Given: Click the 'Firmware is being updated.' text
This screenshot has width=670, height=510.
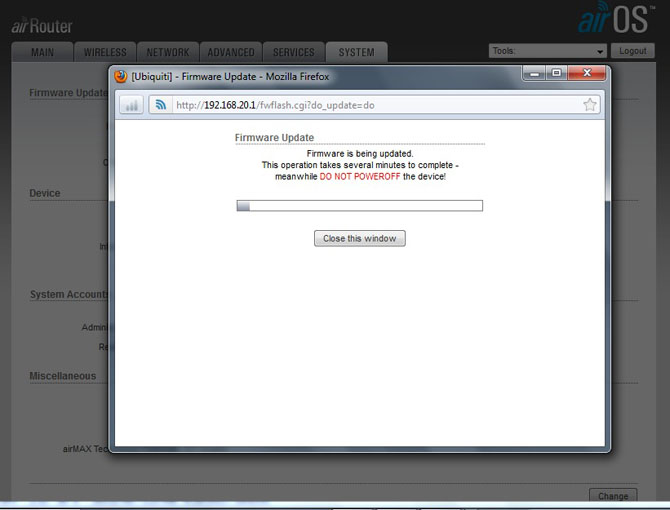Looking at the screenshot, I should click(360, 154).
